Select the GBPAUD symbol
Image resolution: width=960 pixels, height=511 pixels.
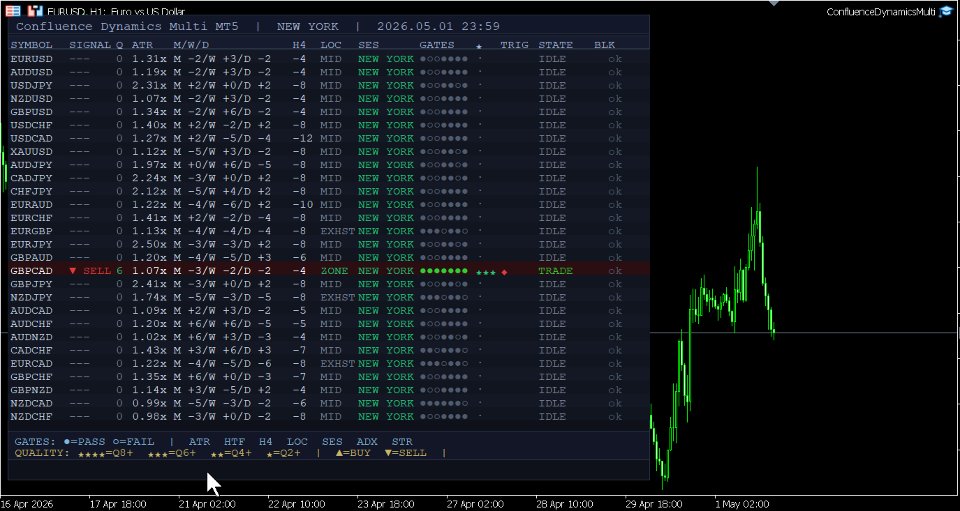(x=32, y=258)
